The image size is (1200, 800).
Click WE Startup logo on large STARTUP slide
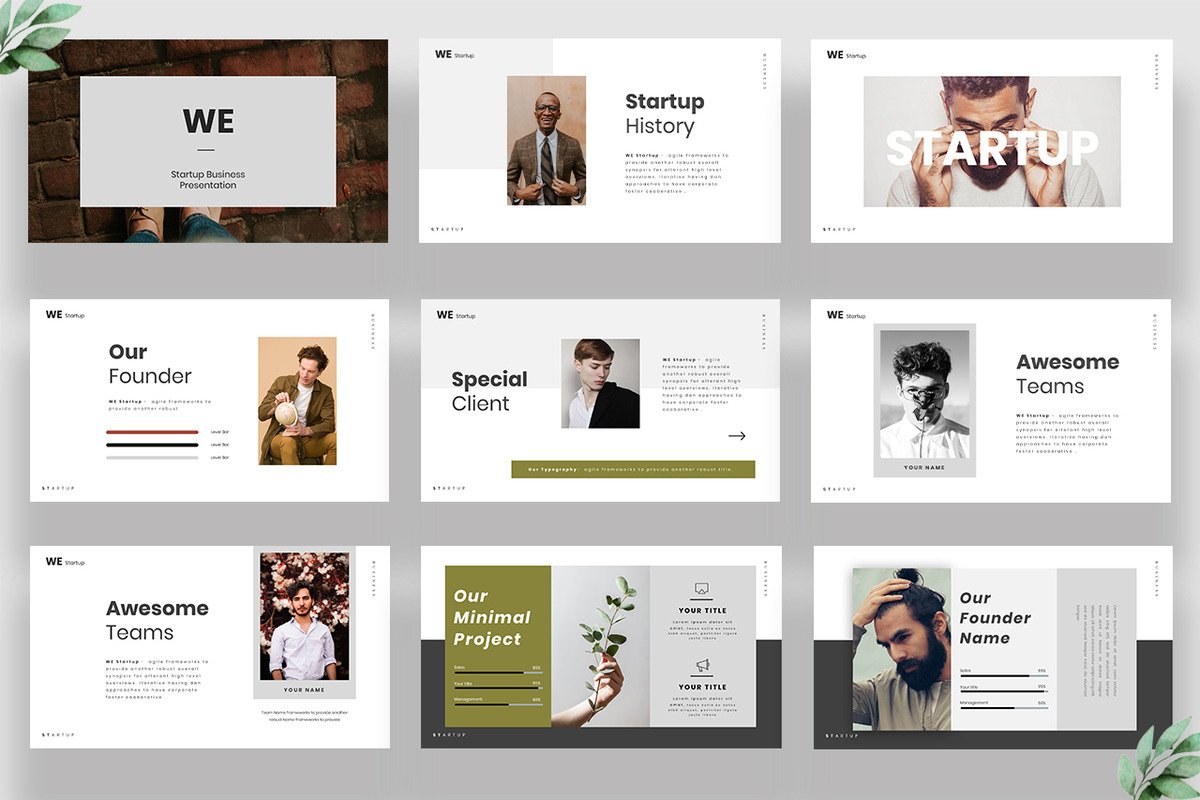pos(846,55)
